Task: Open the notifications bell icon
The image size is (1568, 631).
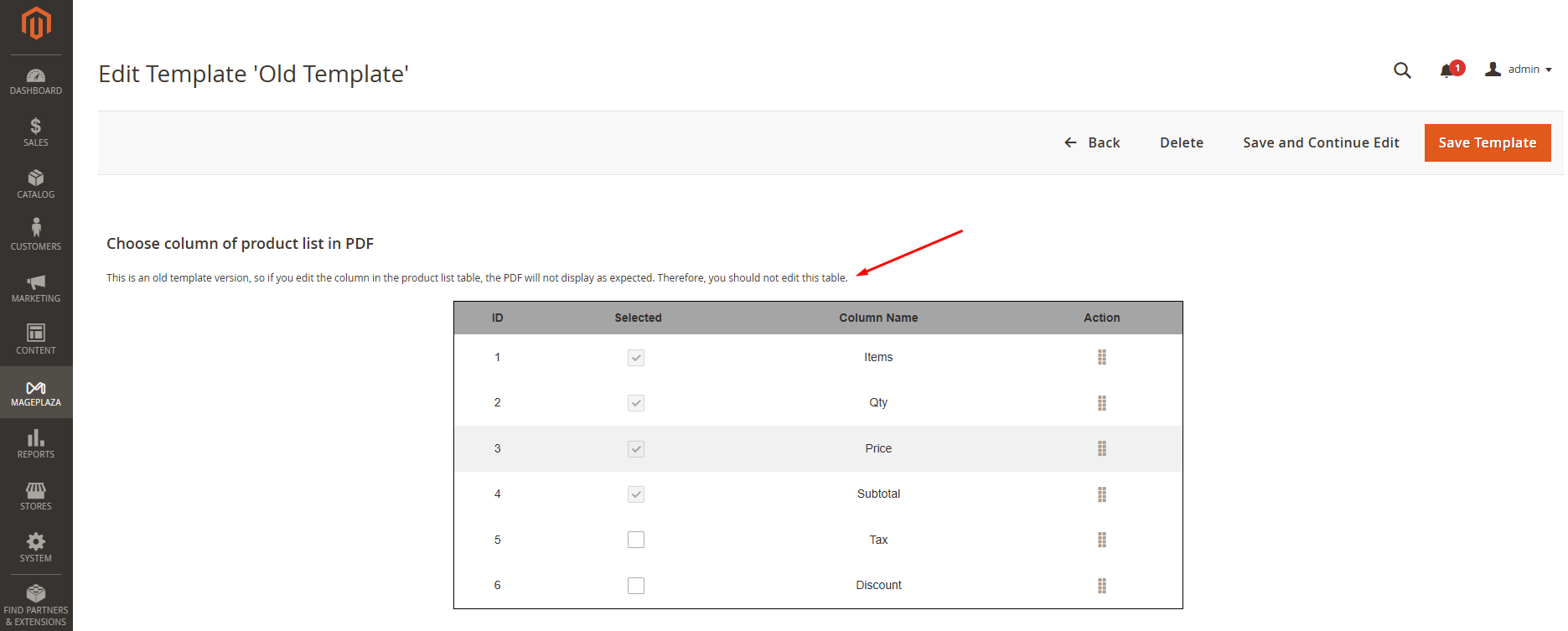Action: [1447, 70]
